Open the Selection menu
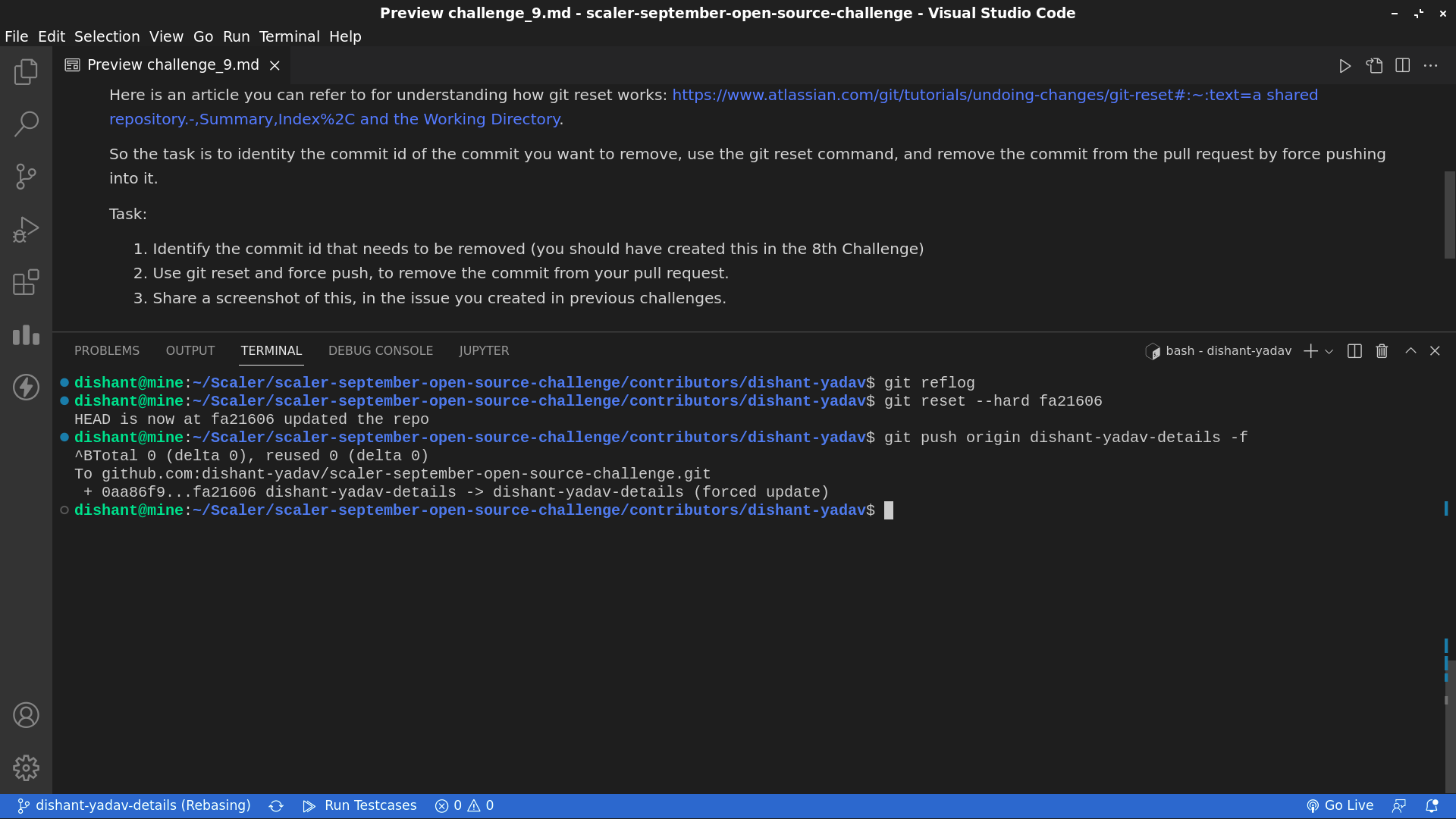Screen dimensions: 1456x819 (x=107, y=36)
